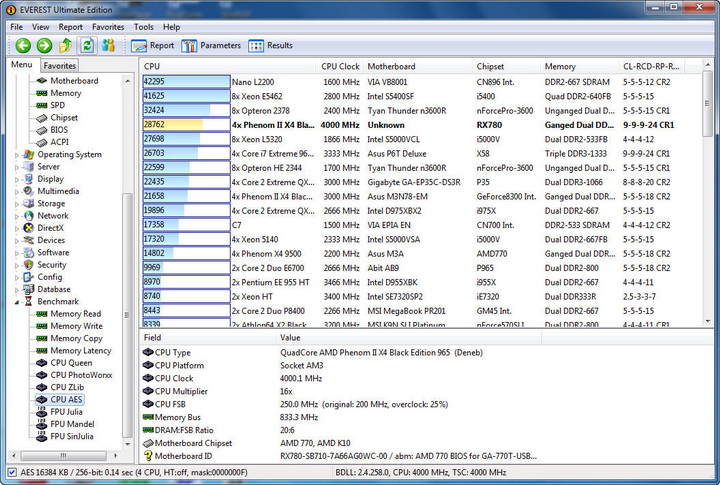
Task: Select FPU Mandel benchmark
Action: [72, 424]
